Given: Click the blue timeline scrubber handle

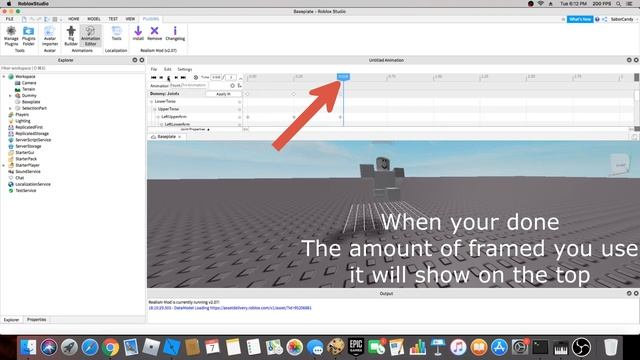Looking at the screenshot, I should [x=343, y=77].
